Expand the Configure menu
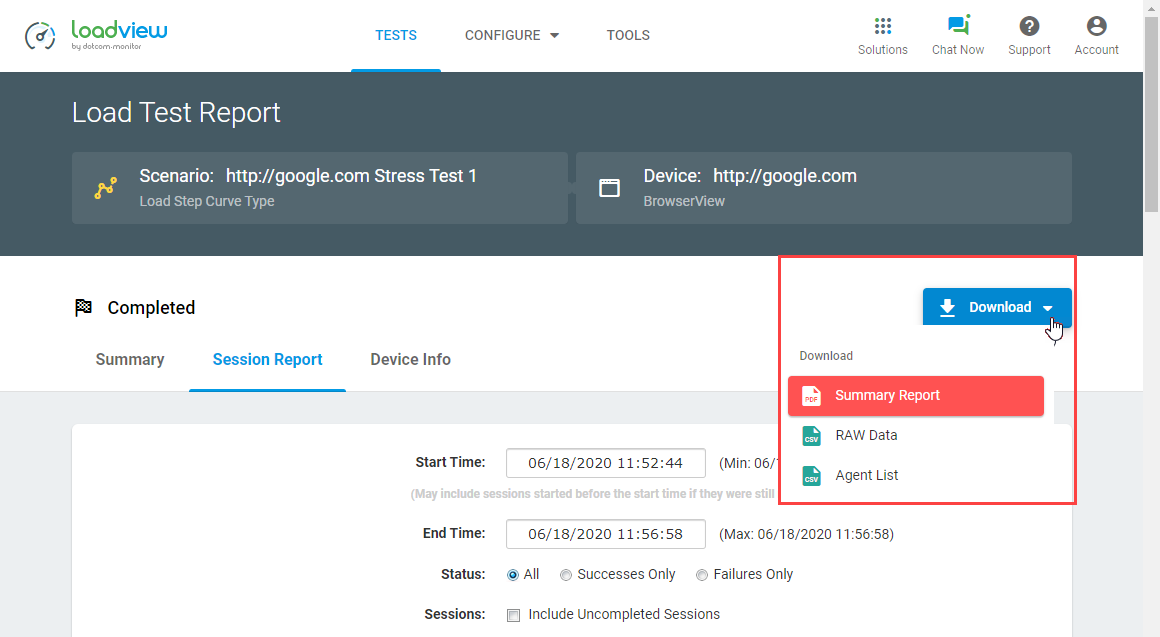Image resolution: width=1160 pixels, height=637 pixels. tap(512, 36)
